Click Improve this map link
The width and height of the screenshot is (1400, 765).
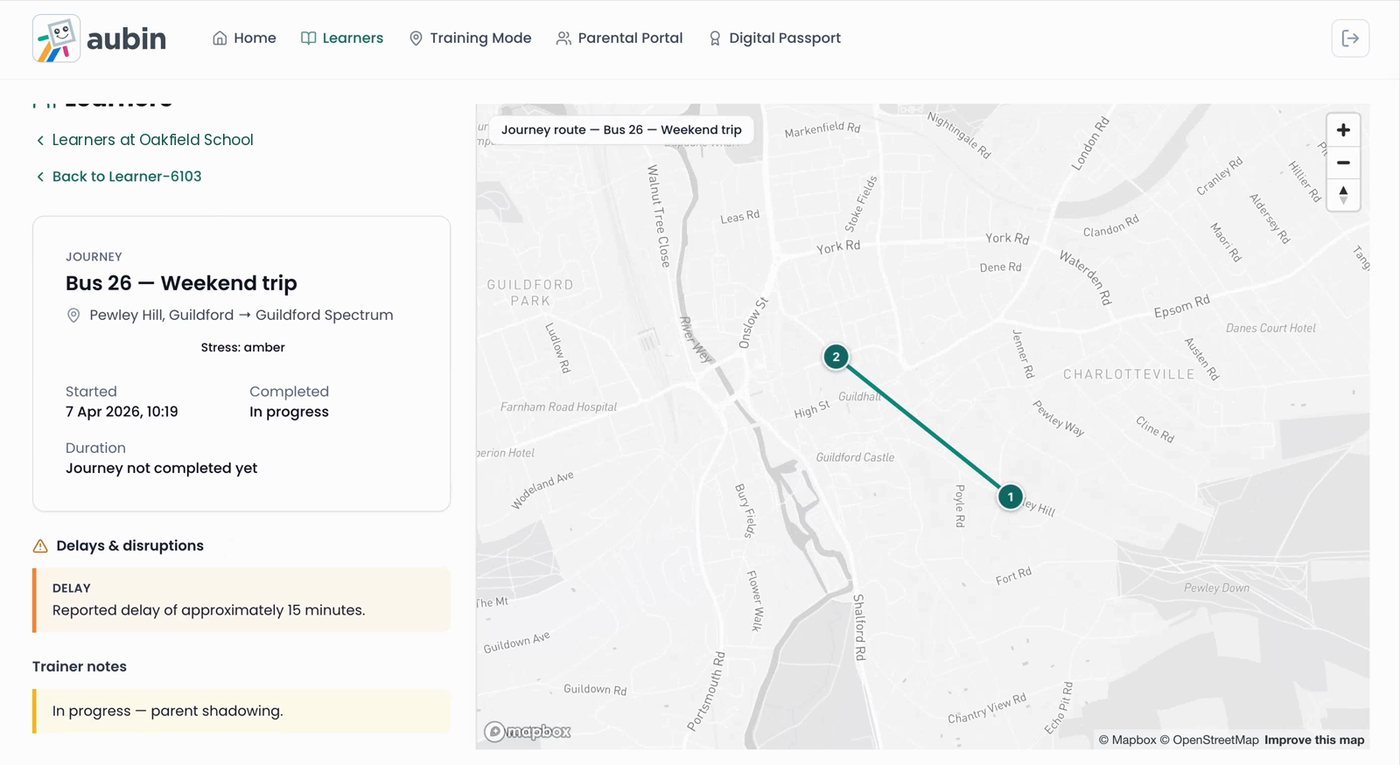point(1314,740)
